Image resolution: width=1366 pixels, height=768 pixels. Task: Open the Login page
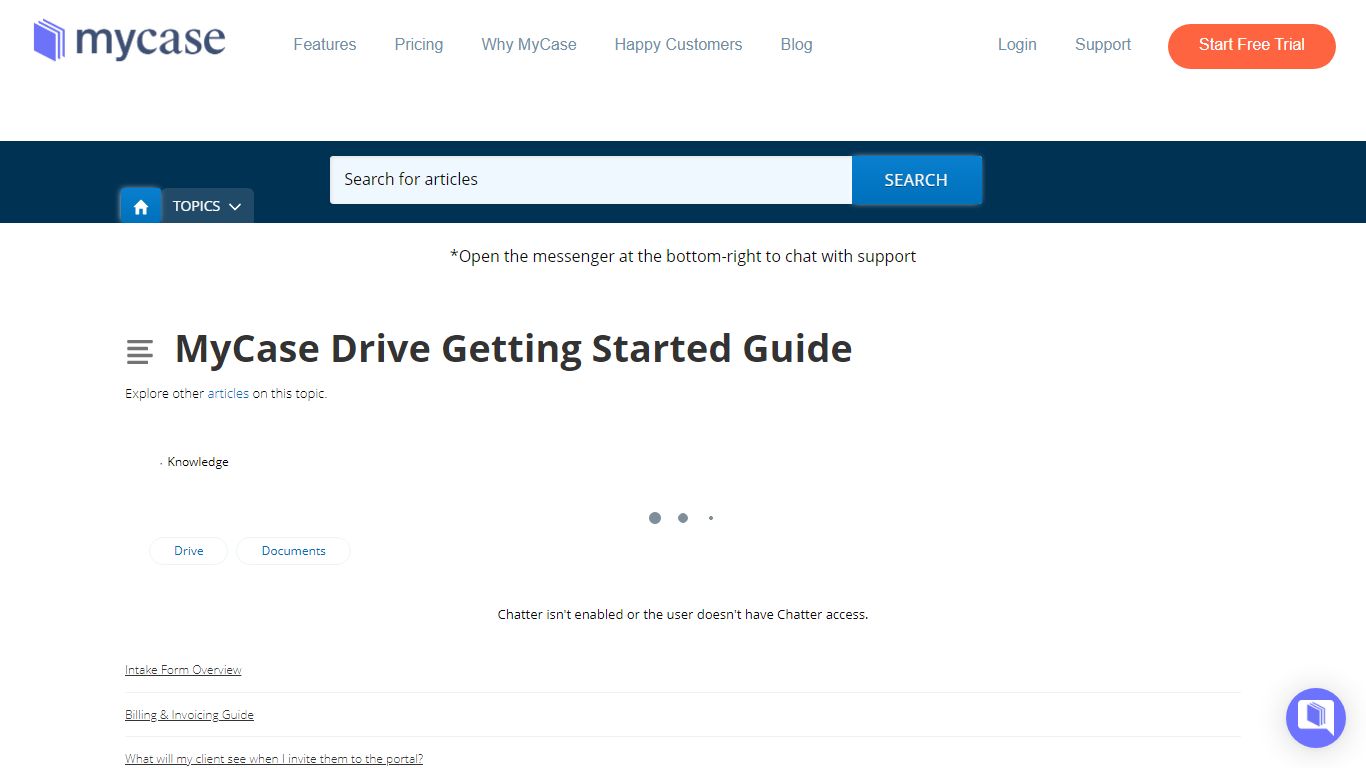pyautogui.click(x=1017, y=44)
